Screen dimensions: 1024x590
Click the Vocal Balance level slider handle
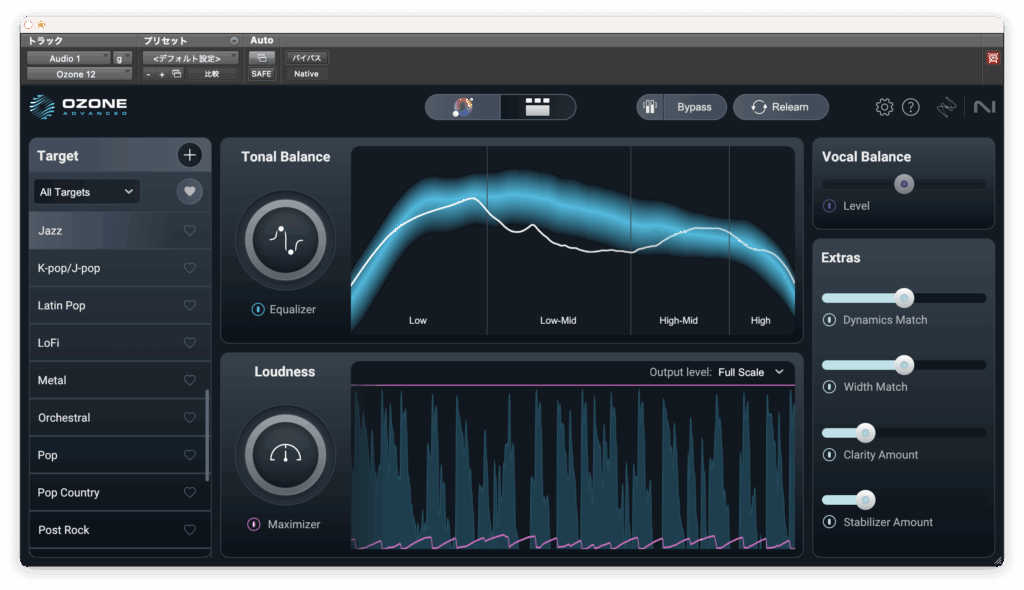click(904, 184)
